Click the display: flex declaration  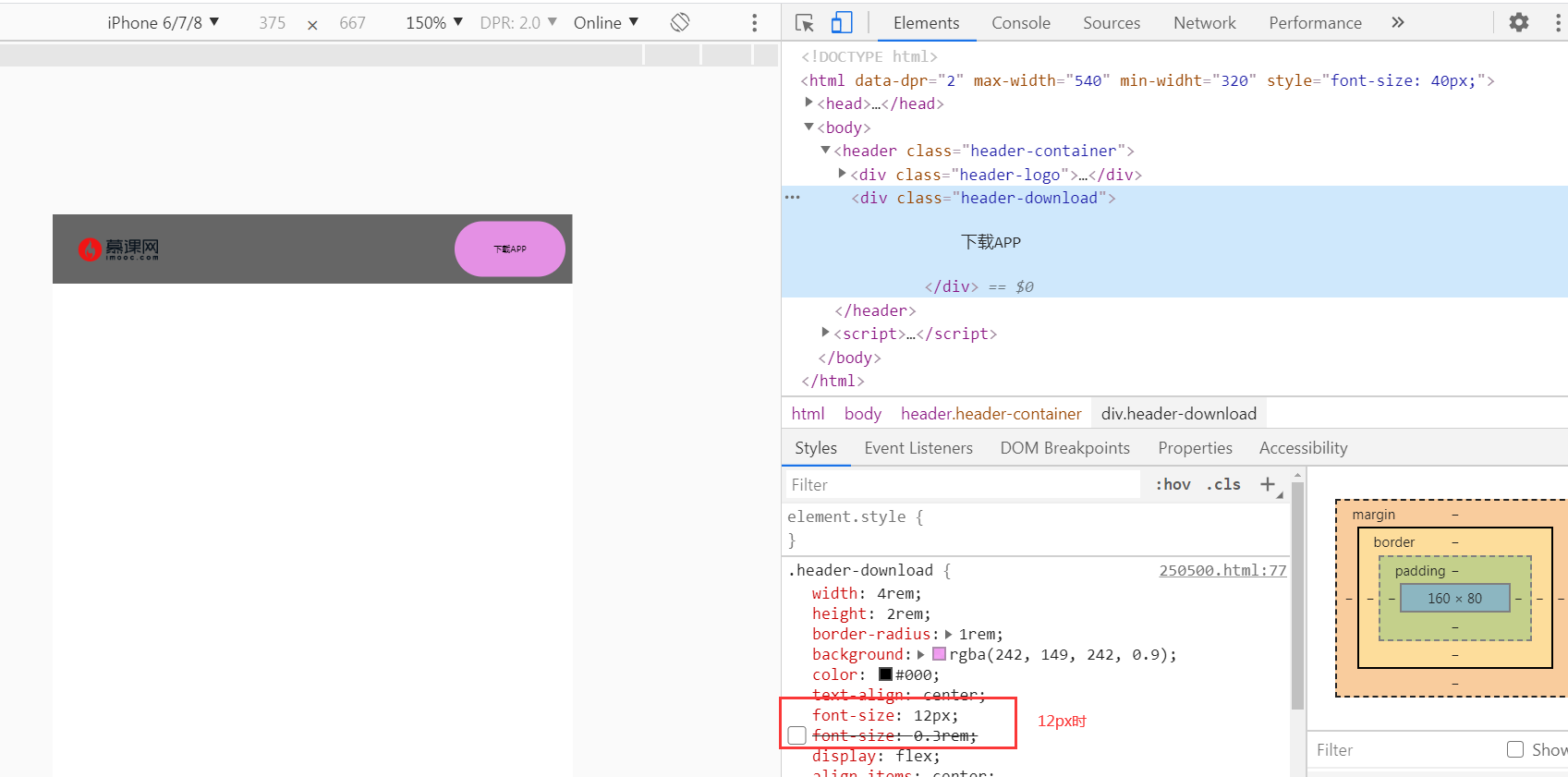click(x=876, y=757)
